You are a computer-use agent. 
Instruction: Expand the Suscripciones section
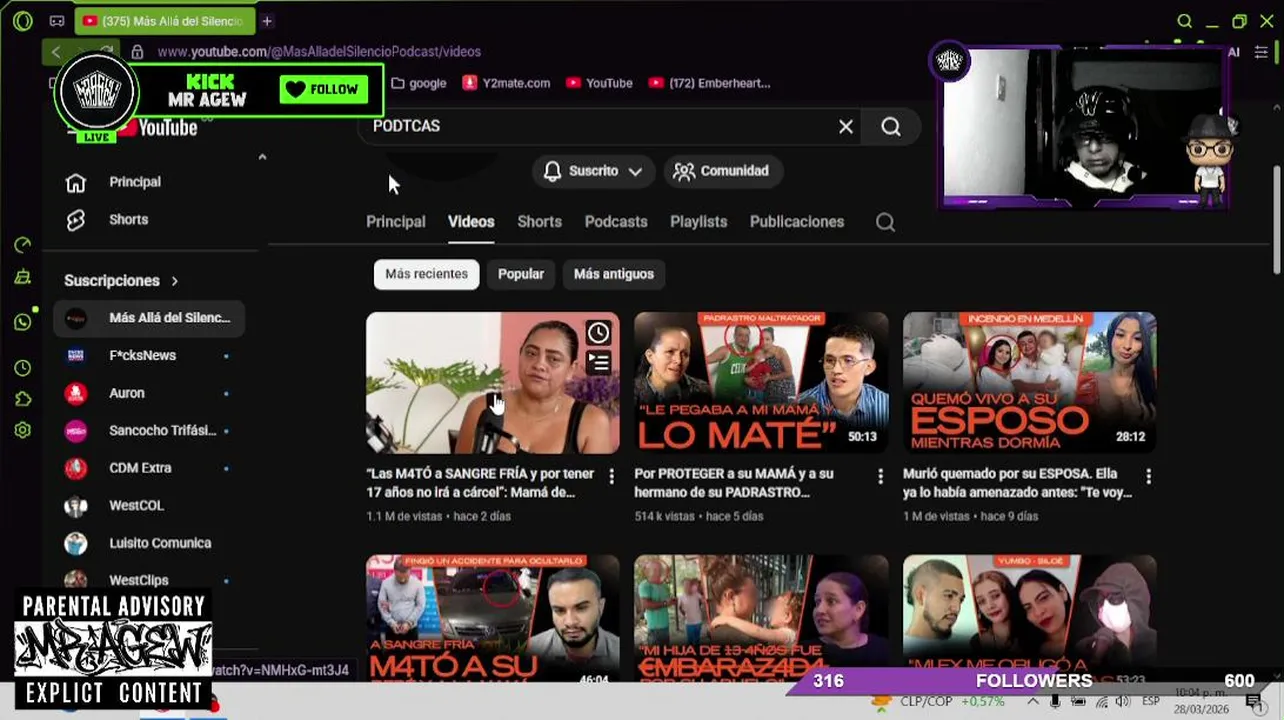pos(122,281)
